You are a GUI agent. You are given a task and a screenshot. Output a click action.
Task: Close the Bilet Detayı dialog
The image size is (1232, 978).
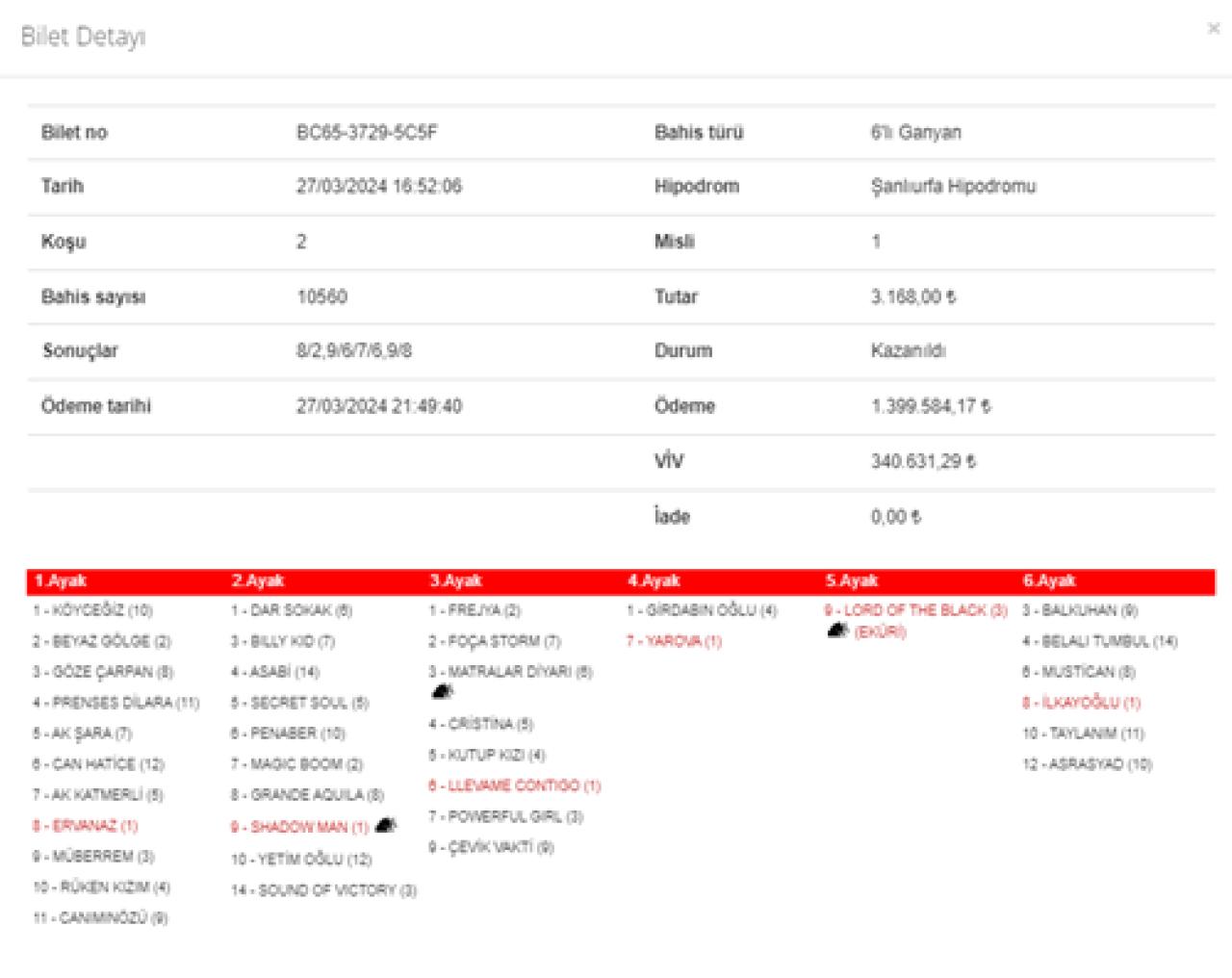1213,29
